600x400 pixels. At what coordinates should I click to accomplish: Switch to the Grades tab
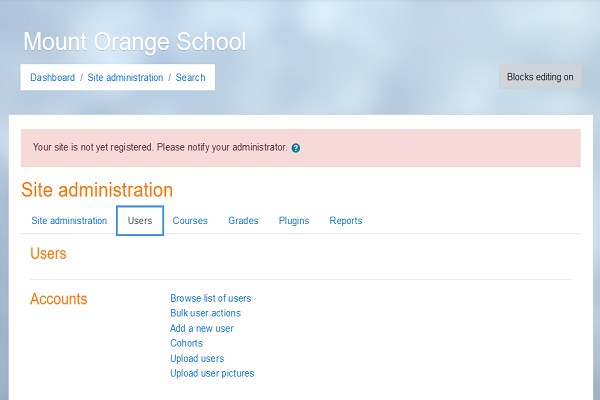(243, 221)
